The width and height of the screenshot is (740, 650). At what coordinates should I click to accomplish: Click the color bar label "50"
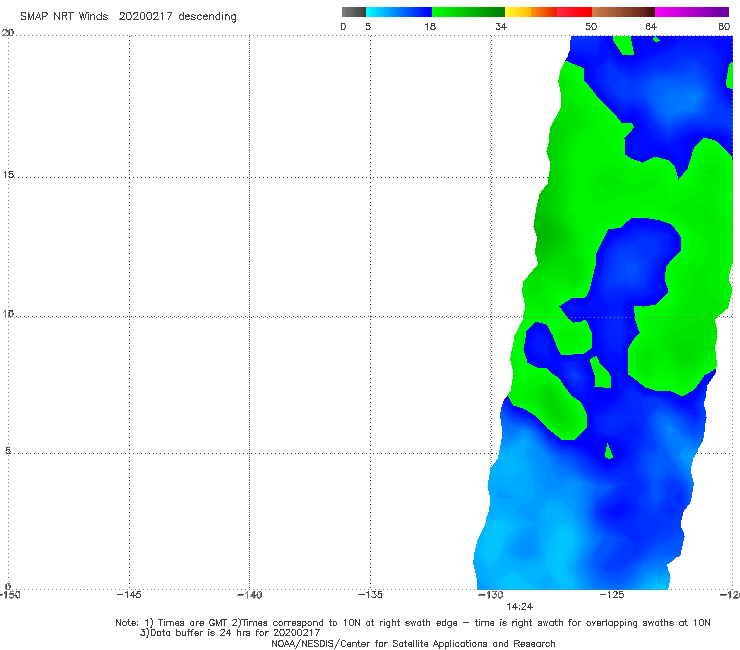coord(591,26)
